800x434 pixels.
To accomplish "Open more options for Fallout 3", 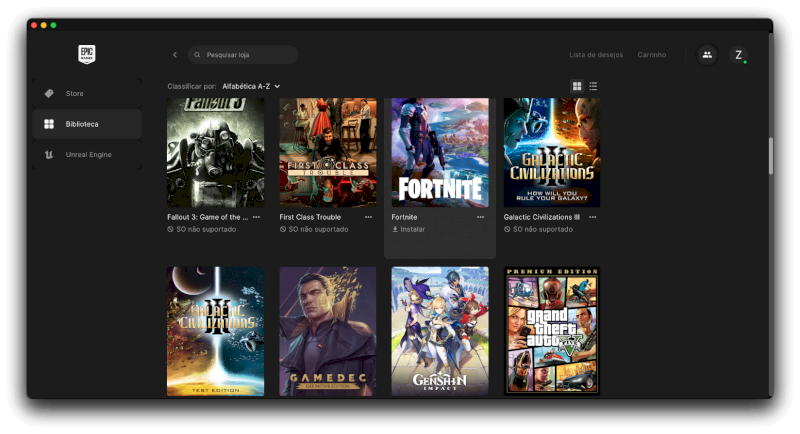I will pyautogui.click(x=256, y=217).
